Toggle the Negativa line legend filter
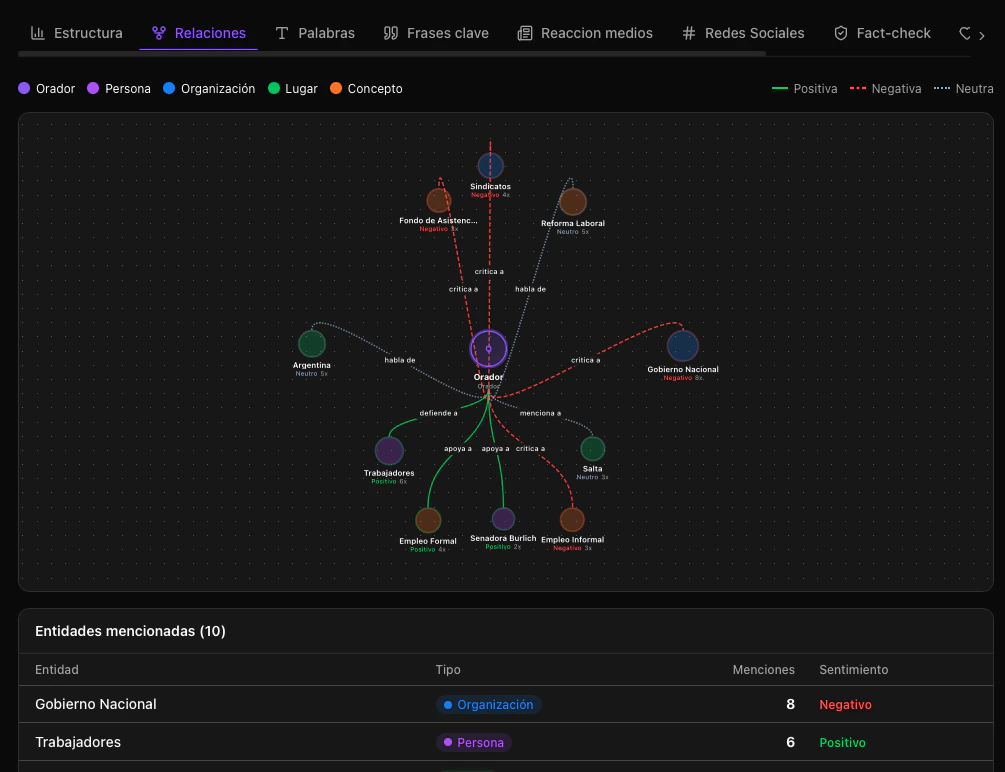Screen dimensions: 1005x772 pos(857,88)
